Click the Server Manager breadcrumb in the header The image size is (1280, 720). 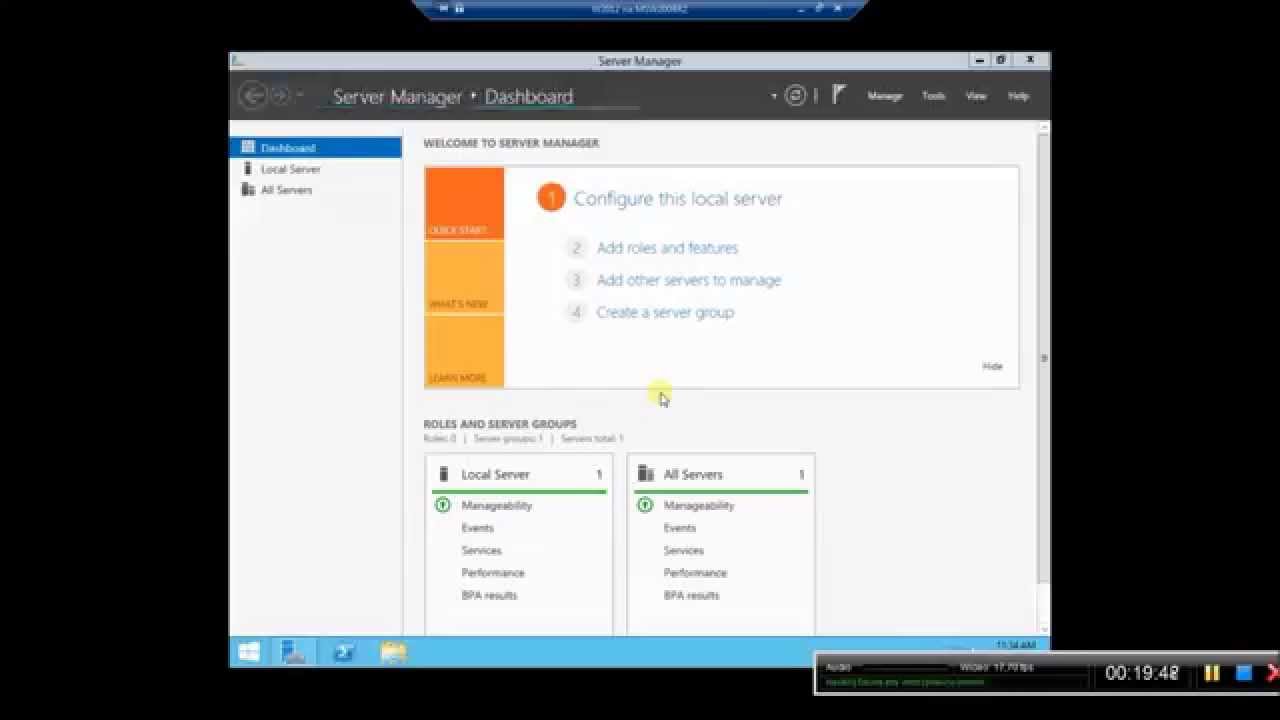pos(397,97)
